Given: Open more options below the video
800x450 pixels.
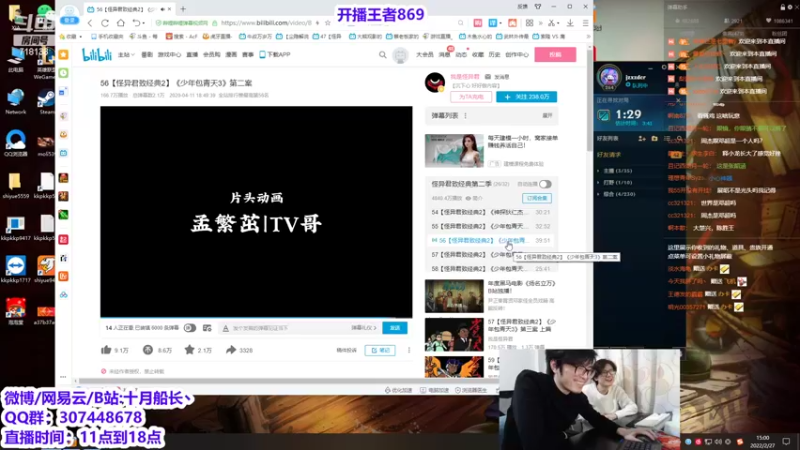Looking at the screenshot, I should click(x=409, y=350).
